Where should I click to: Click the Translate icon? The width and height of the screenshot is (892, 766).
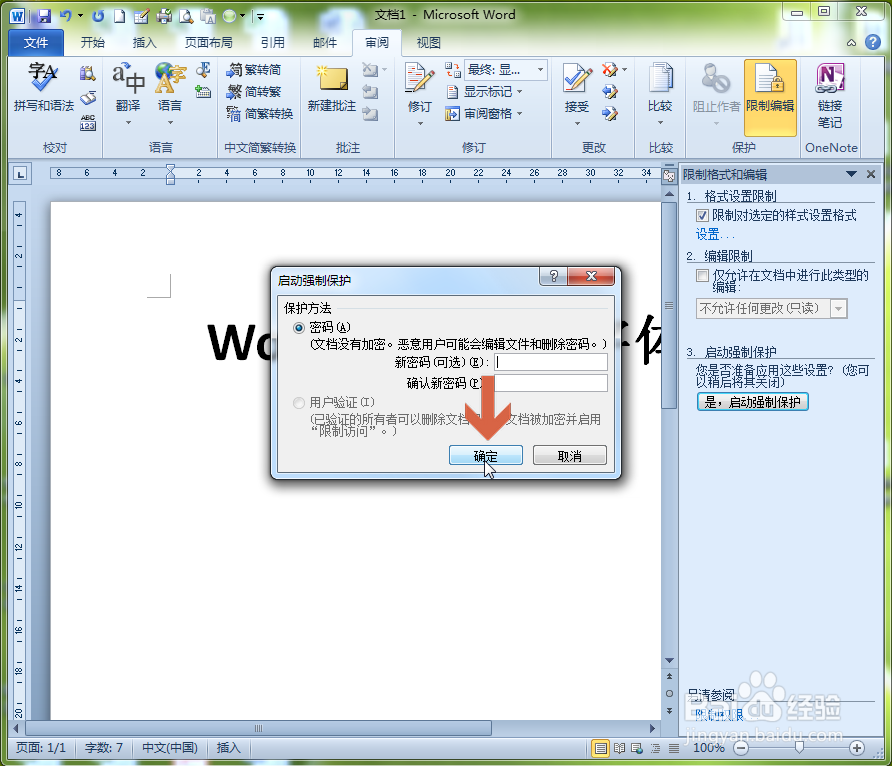(x=128, y=78)
